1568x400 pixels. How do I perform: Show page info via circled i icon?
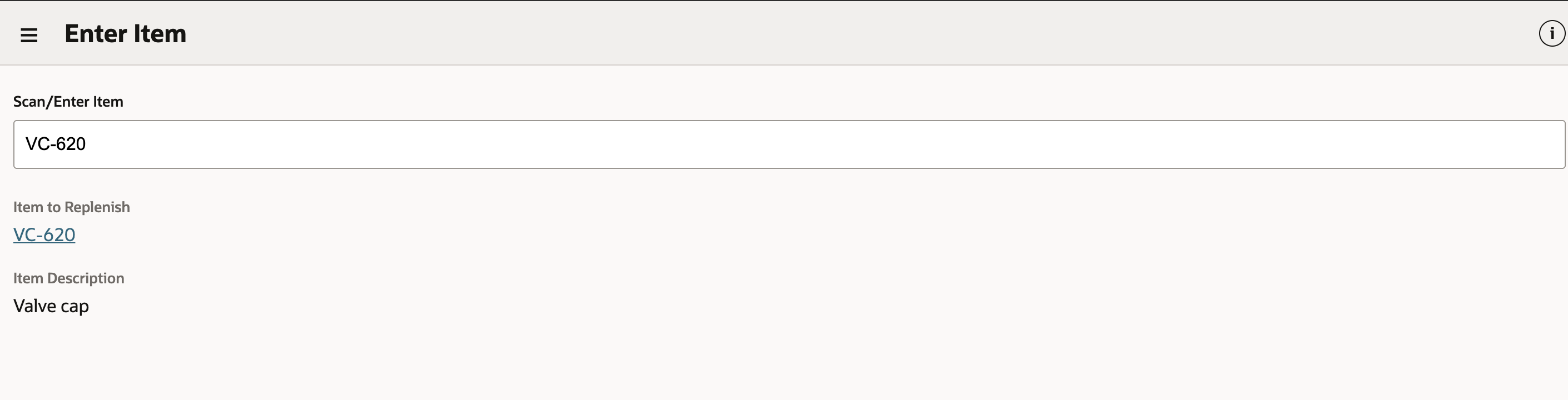point(1551,33)
